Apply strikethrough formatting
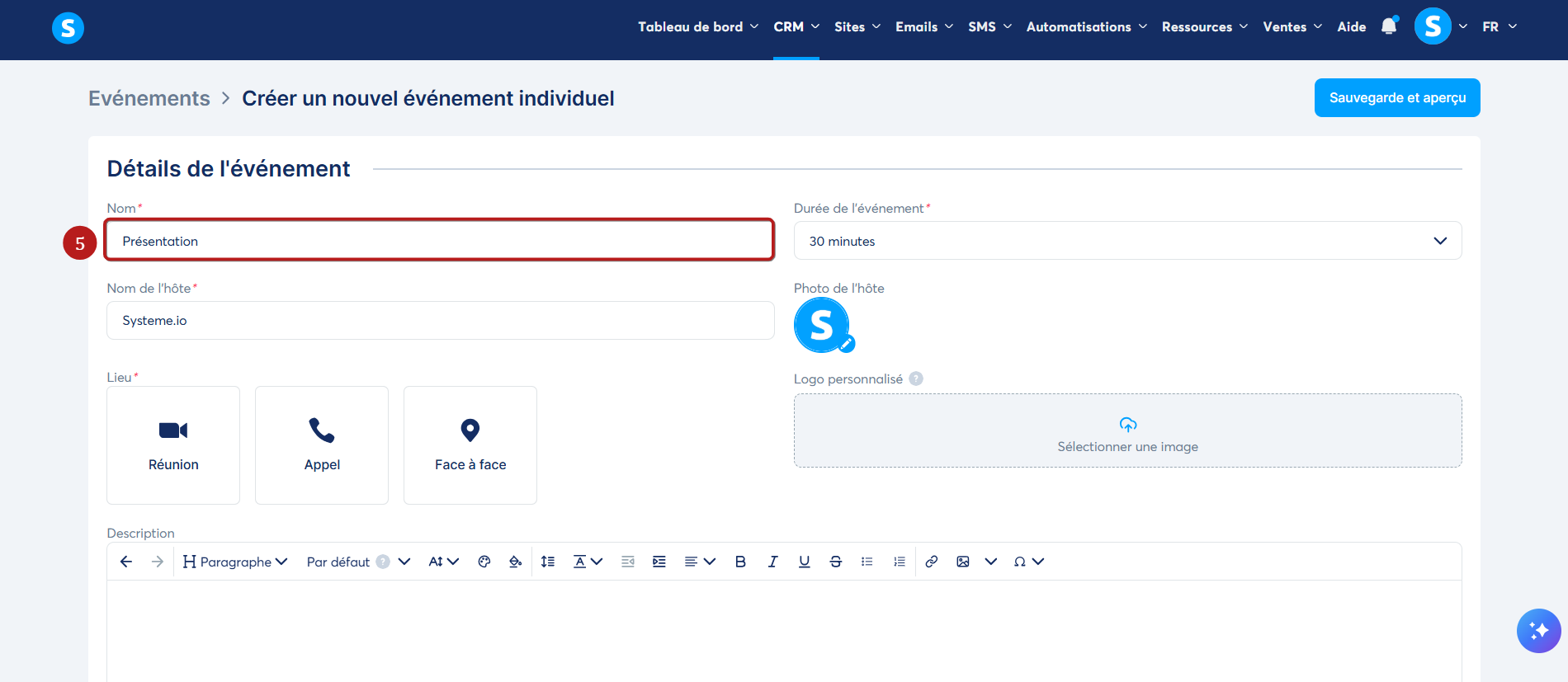This screenshot has height=682, width=1568. (835, 562)
